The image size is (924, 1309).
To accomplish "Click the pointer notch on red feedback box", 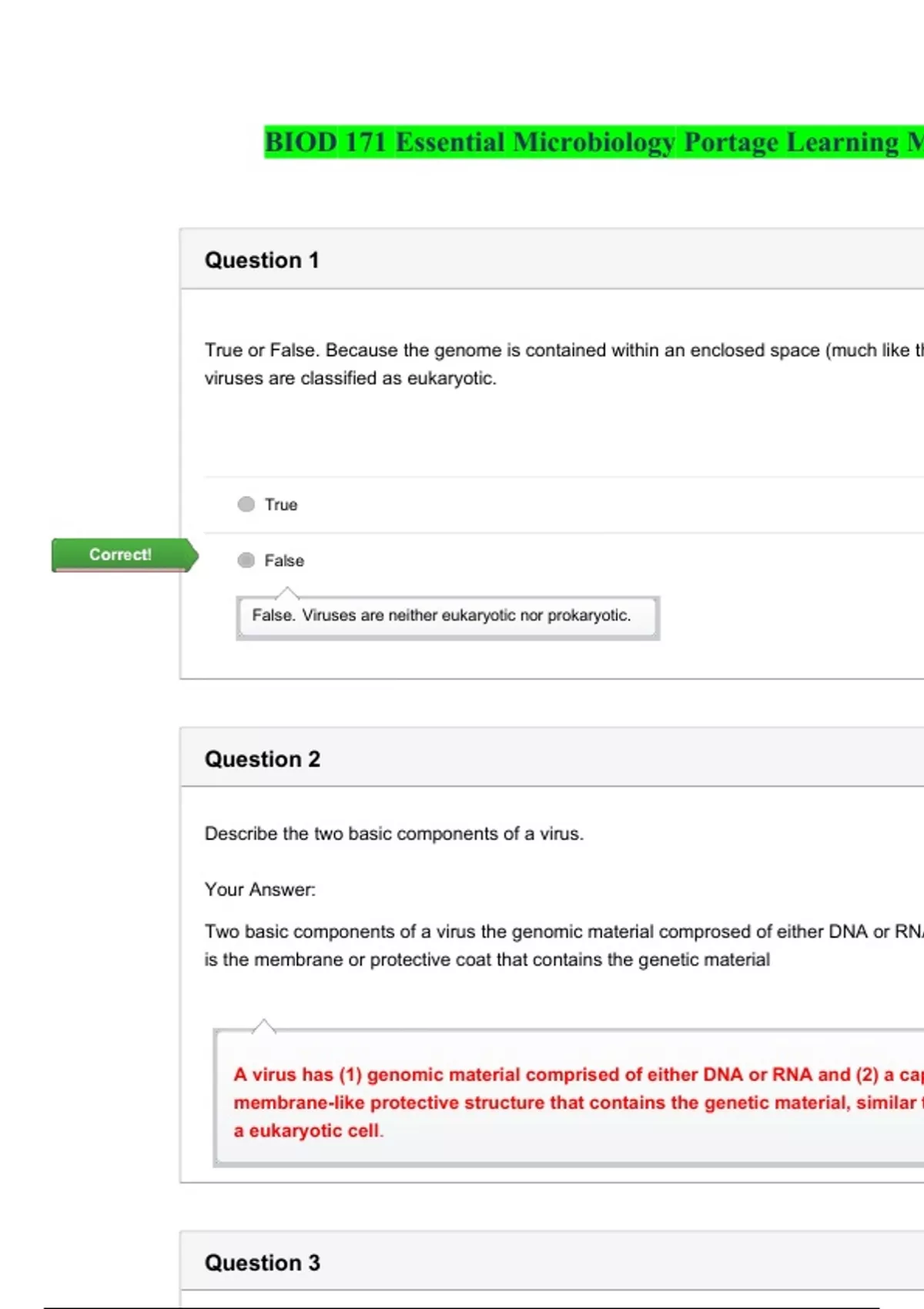I will tap(263, 1026).
